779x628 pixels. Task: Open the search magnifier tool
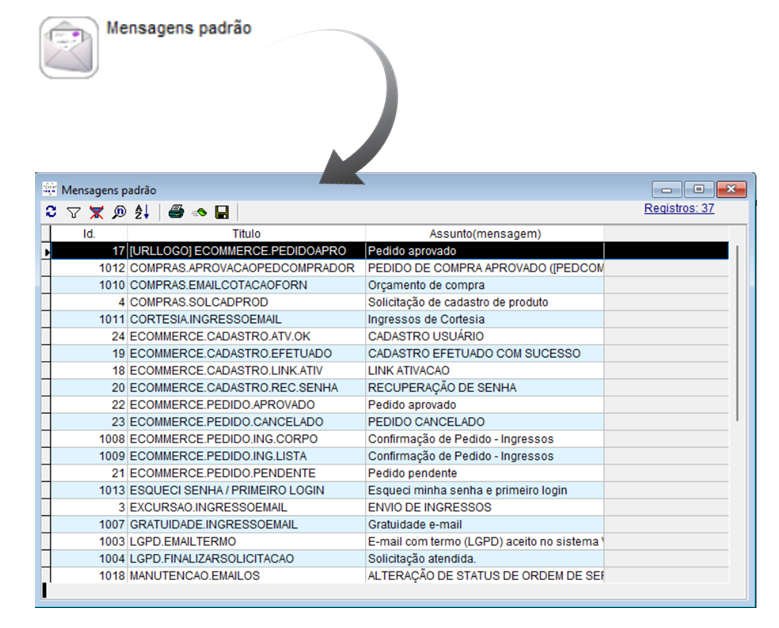(119, 212)
